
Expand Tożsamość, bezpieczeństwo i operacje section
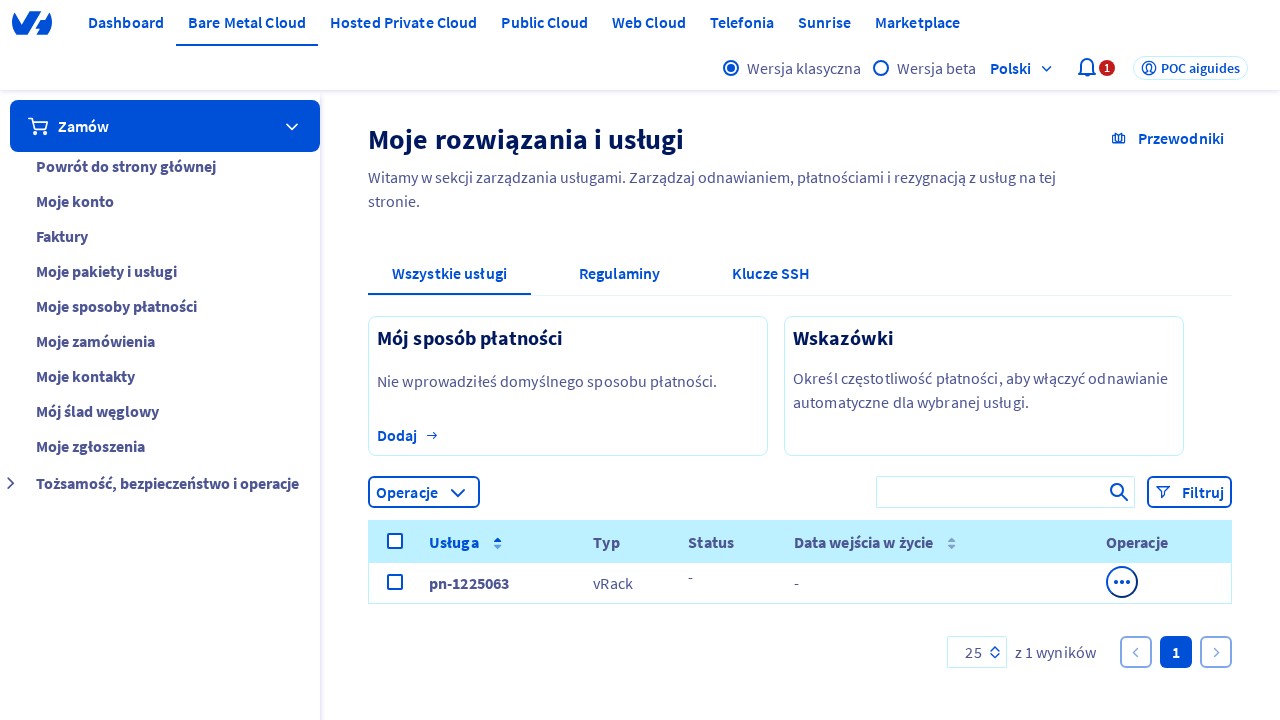click(11, 483)
